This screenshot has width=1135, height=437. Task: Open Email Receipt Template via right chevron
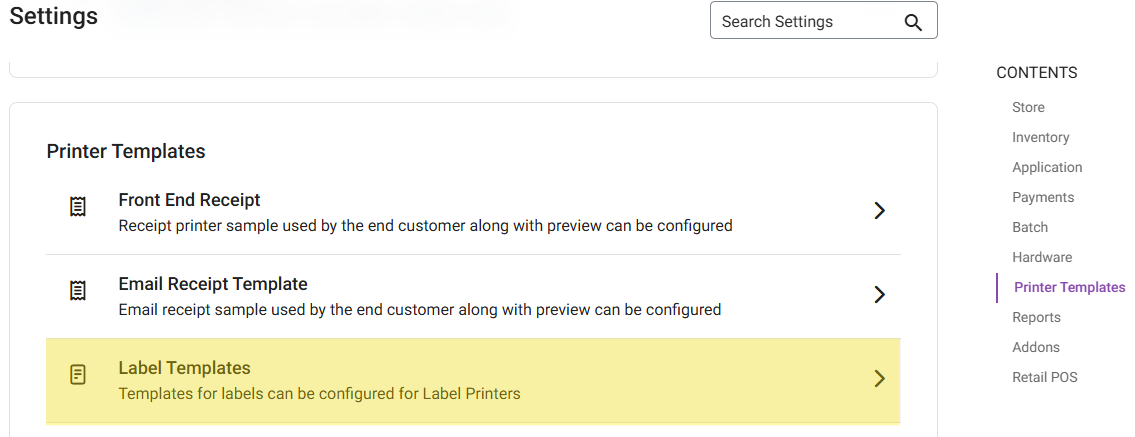[879, 294]
